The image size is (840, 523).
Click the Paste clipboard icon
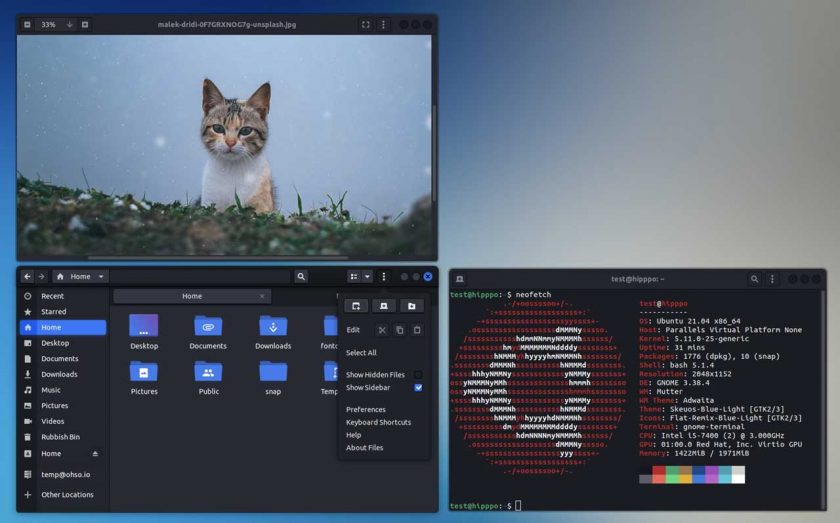coord(417,330)
